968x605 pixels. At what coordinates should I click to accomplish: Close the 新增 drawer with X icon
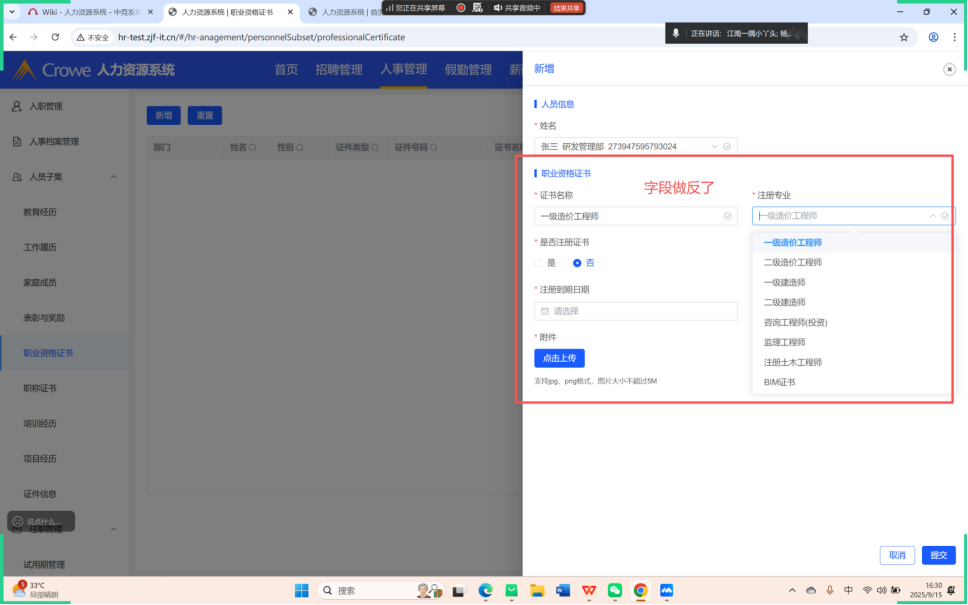pyautogui.click(x=949, y=69)
